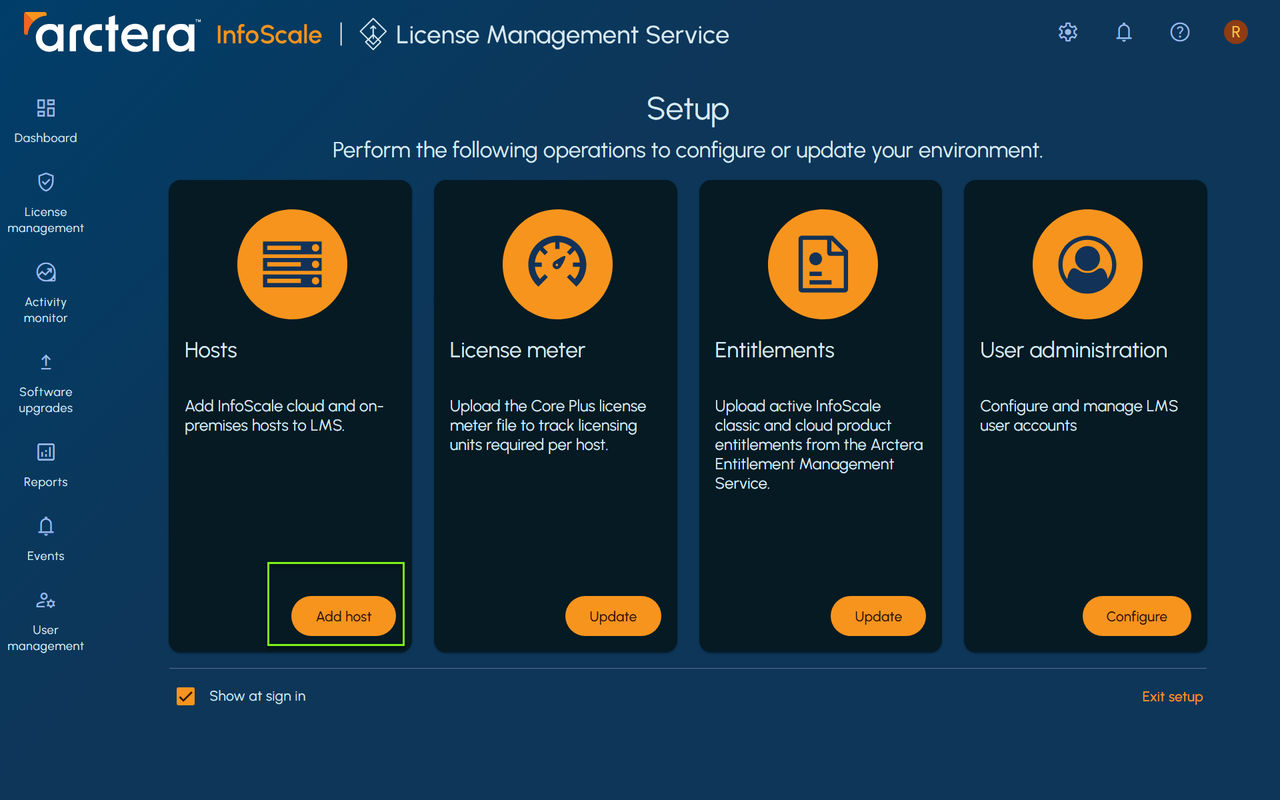Click "Perform the following operations" subtitle
The width and height of the screenshot is (1280, 800).
[x=688, y=151]
